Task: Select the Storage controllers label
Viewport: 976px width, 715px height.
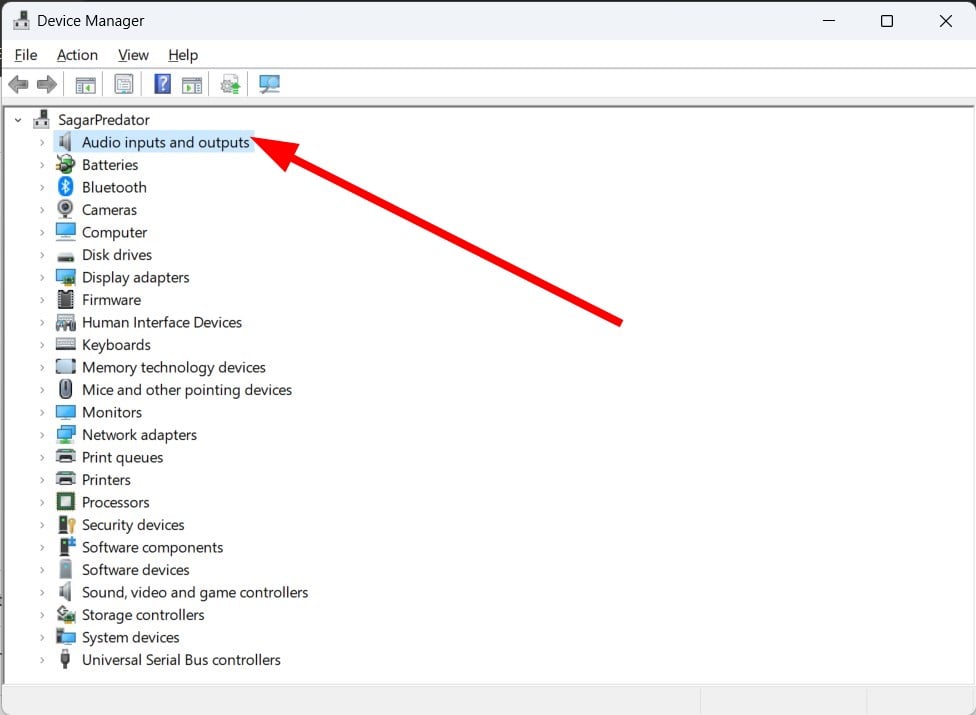Action: [x=143, y=615]
